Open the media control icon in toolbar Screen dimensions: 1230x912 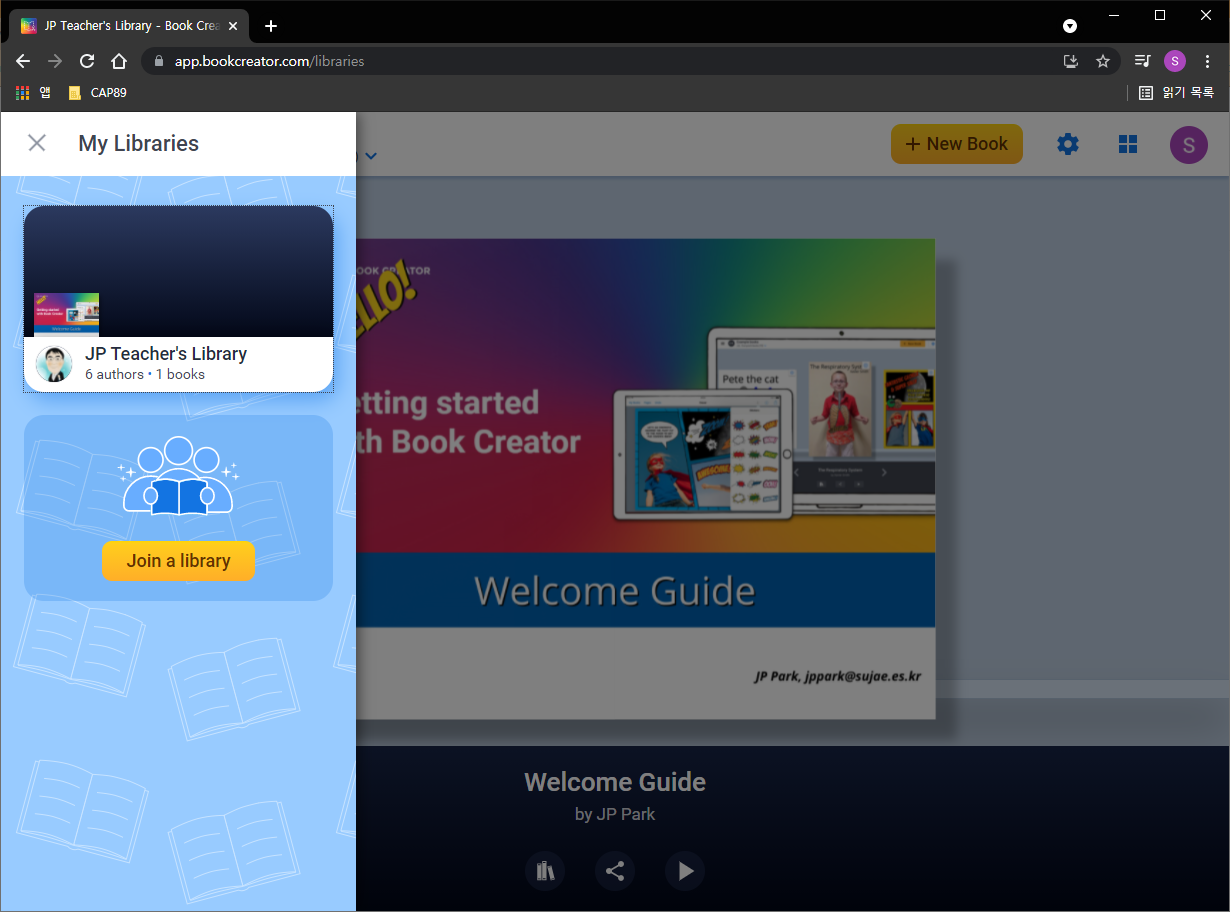[x=1142, y=61]
